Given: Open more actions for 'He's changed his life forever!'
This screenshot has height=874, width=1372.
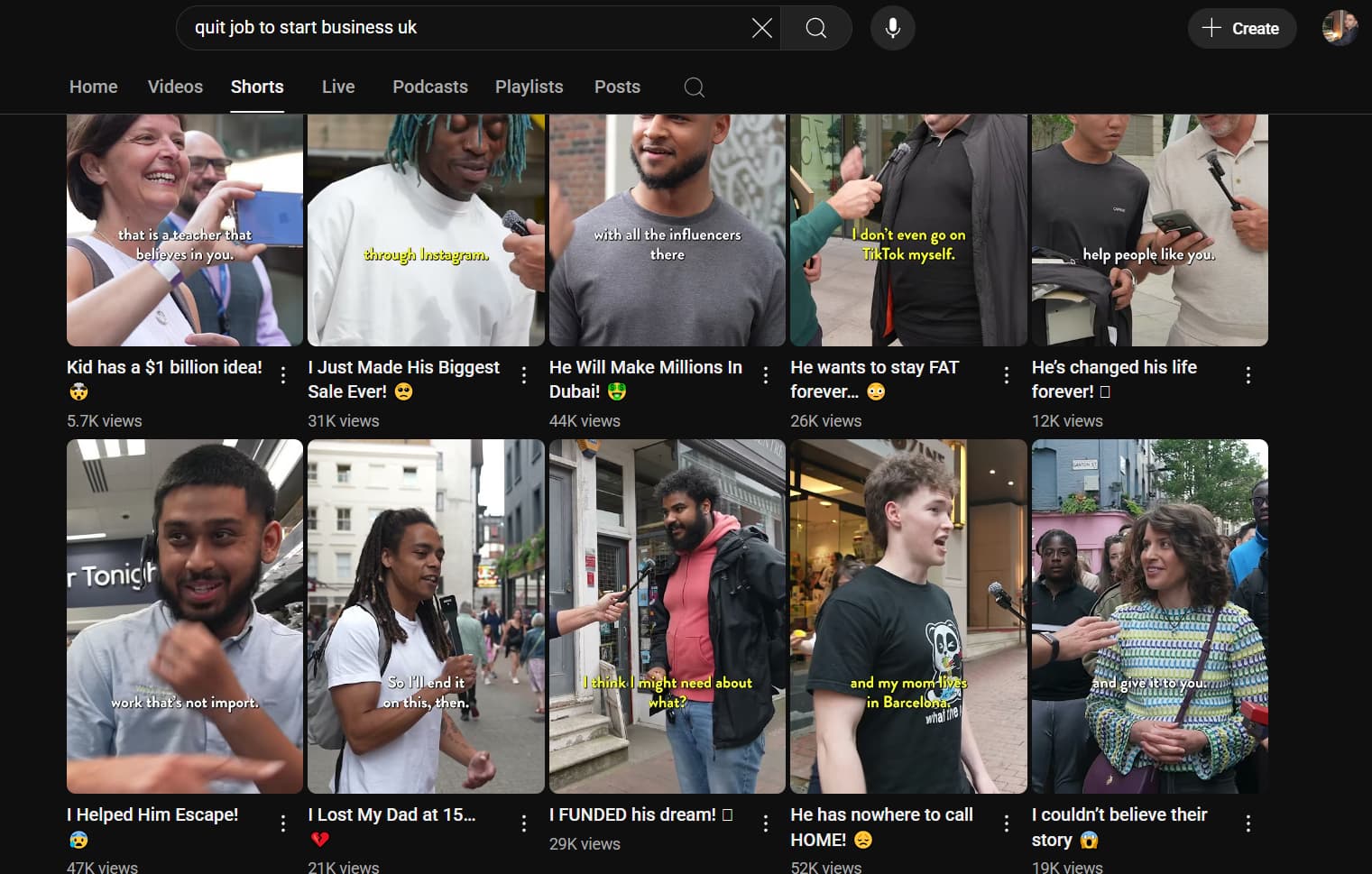Looking at the screenshot, I should click(x=1248, y=375).
